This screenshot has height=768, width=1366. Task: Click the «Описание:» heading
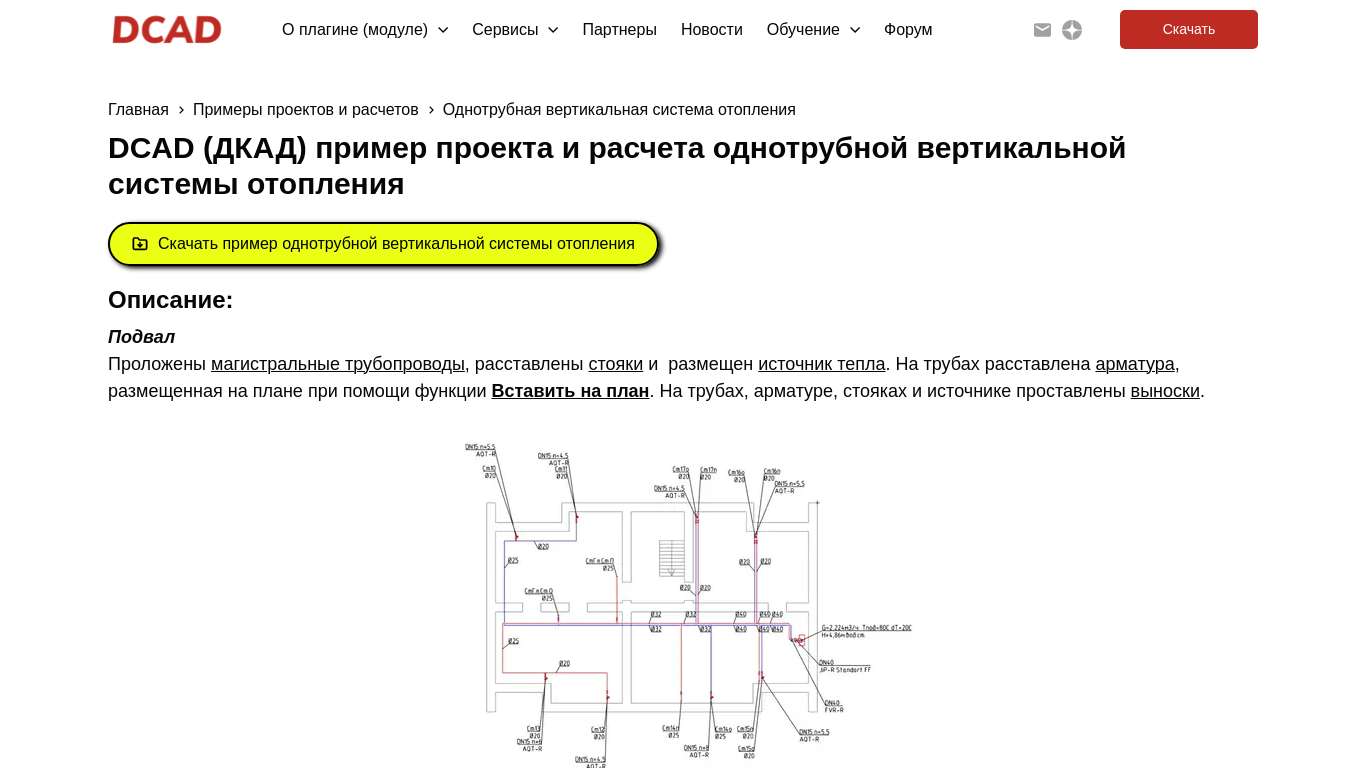[170, 300]
